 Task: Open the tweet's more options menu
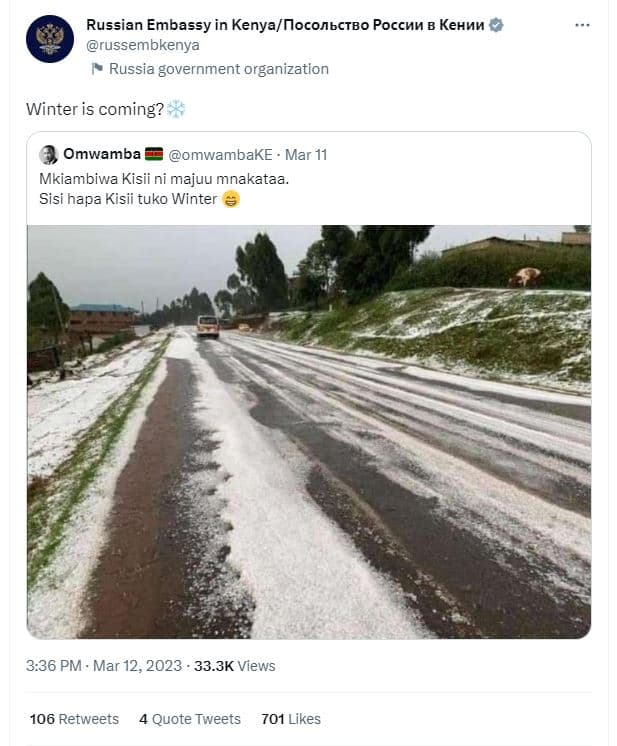click(582, 24)
